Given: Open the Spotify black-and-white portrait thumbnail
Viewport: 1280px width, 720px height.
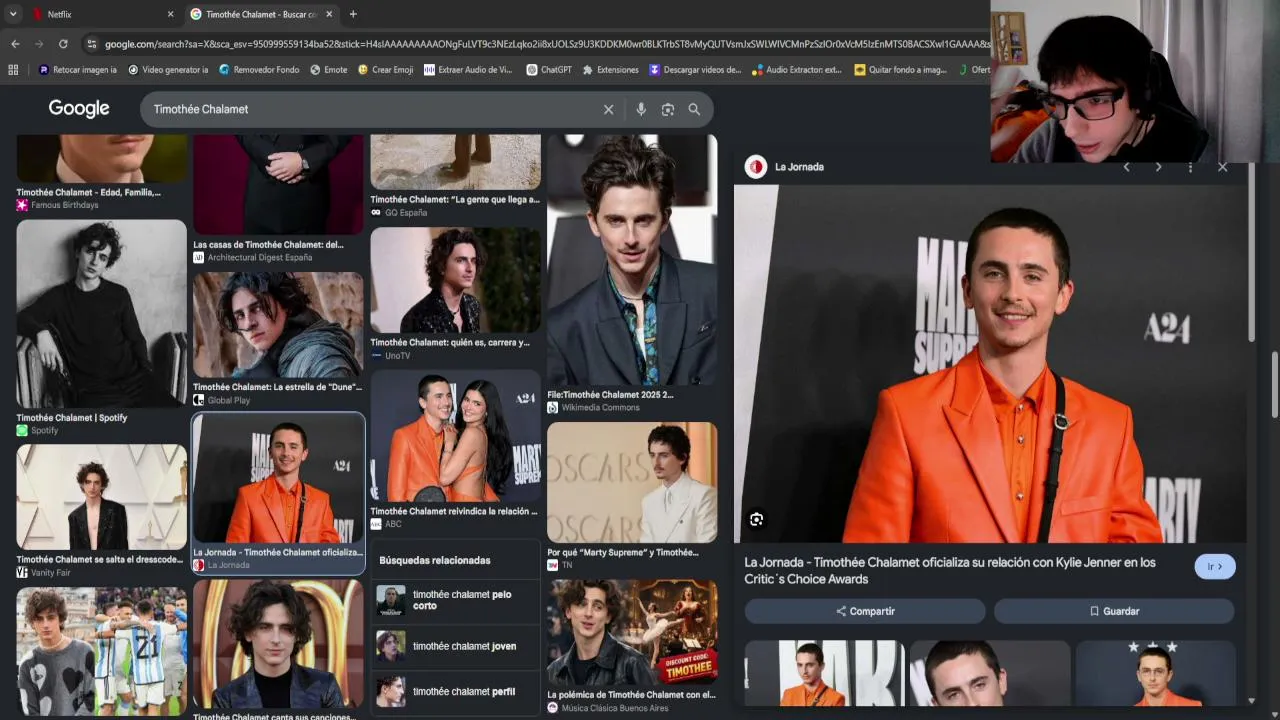Looking at the screenshot, I should tap(101, 313).
